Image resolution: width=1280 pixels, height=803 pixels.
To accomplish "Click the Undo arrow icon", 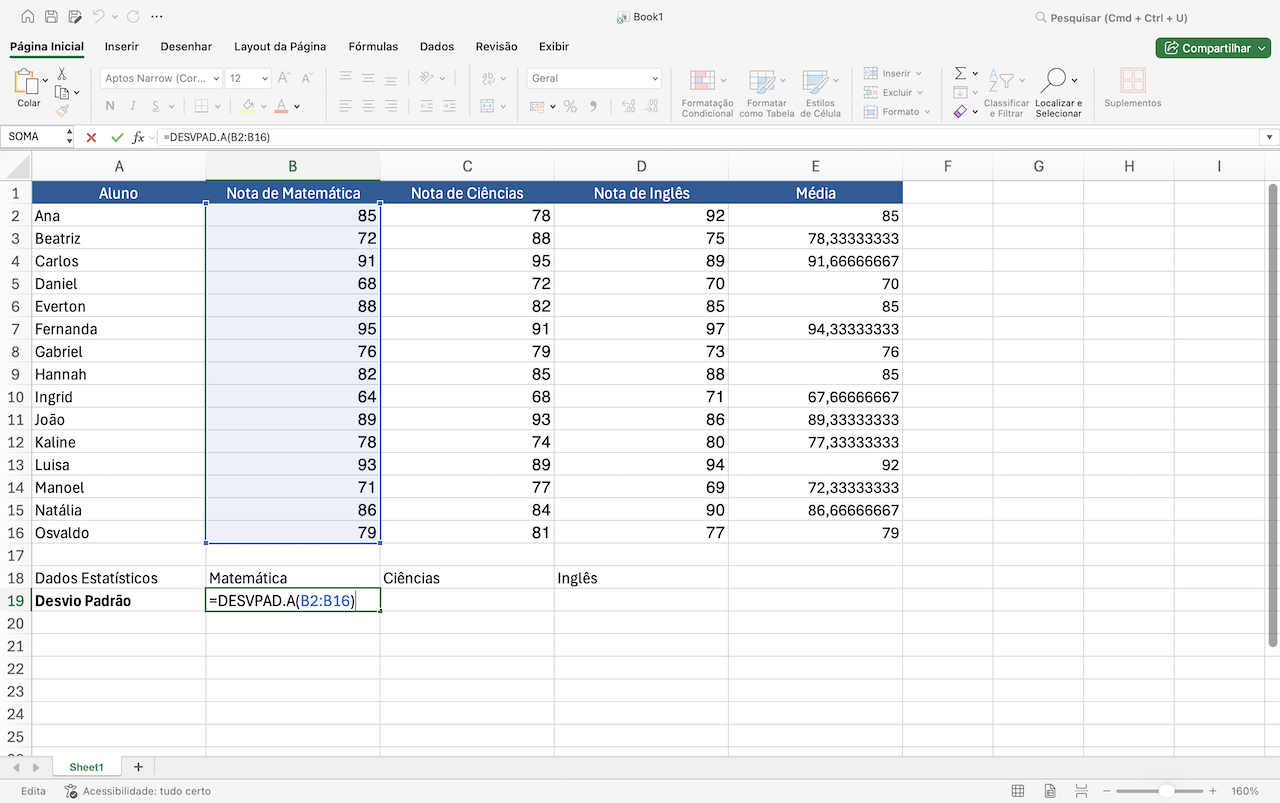I will [x=98, y=17].
